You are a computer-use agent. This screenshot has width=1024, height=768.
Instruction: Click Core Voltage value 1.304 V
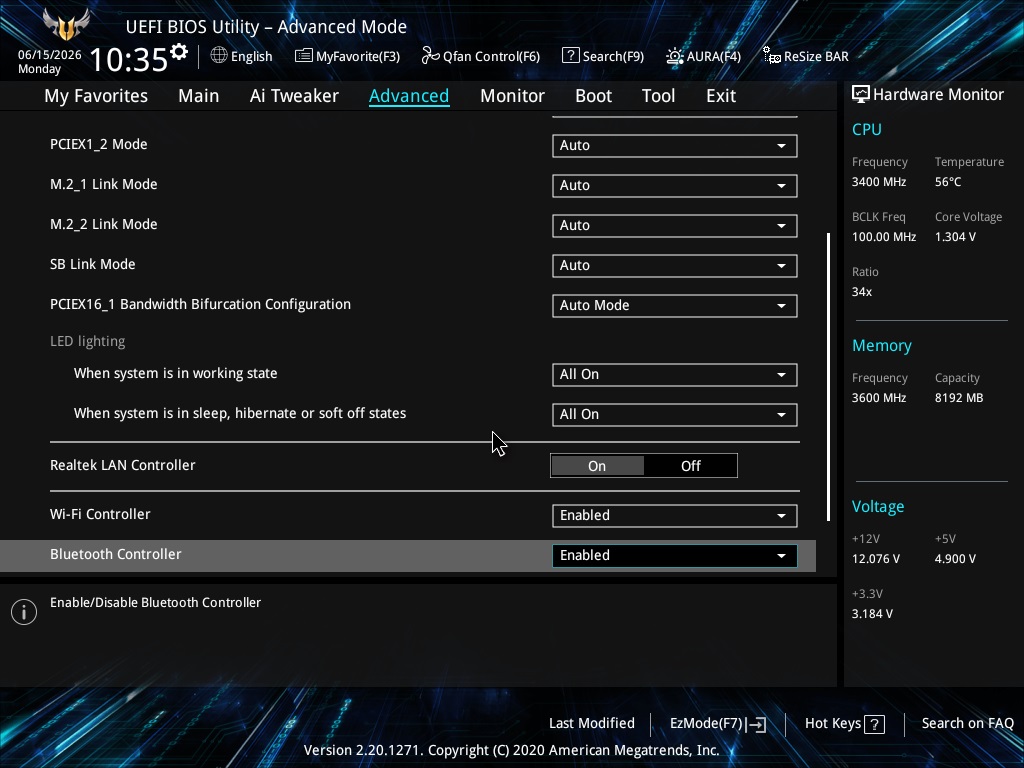[955, 236]
